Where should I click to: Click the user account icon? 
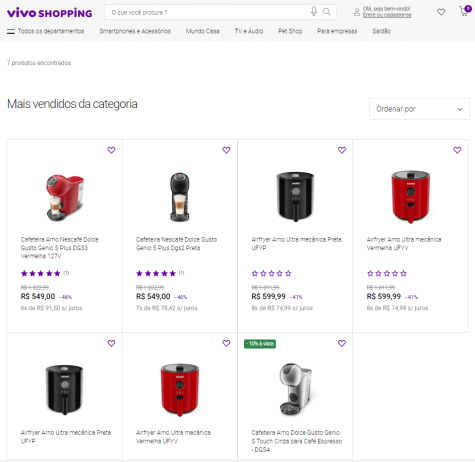357,12
